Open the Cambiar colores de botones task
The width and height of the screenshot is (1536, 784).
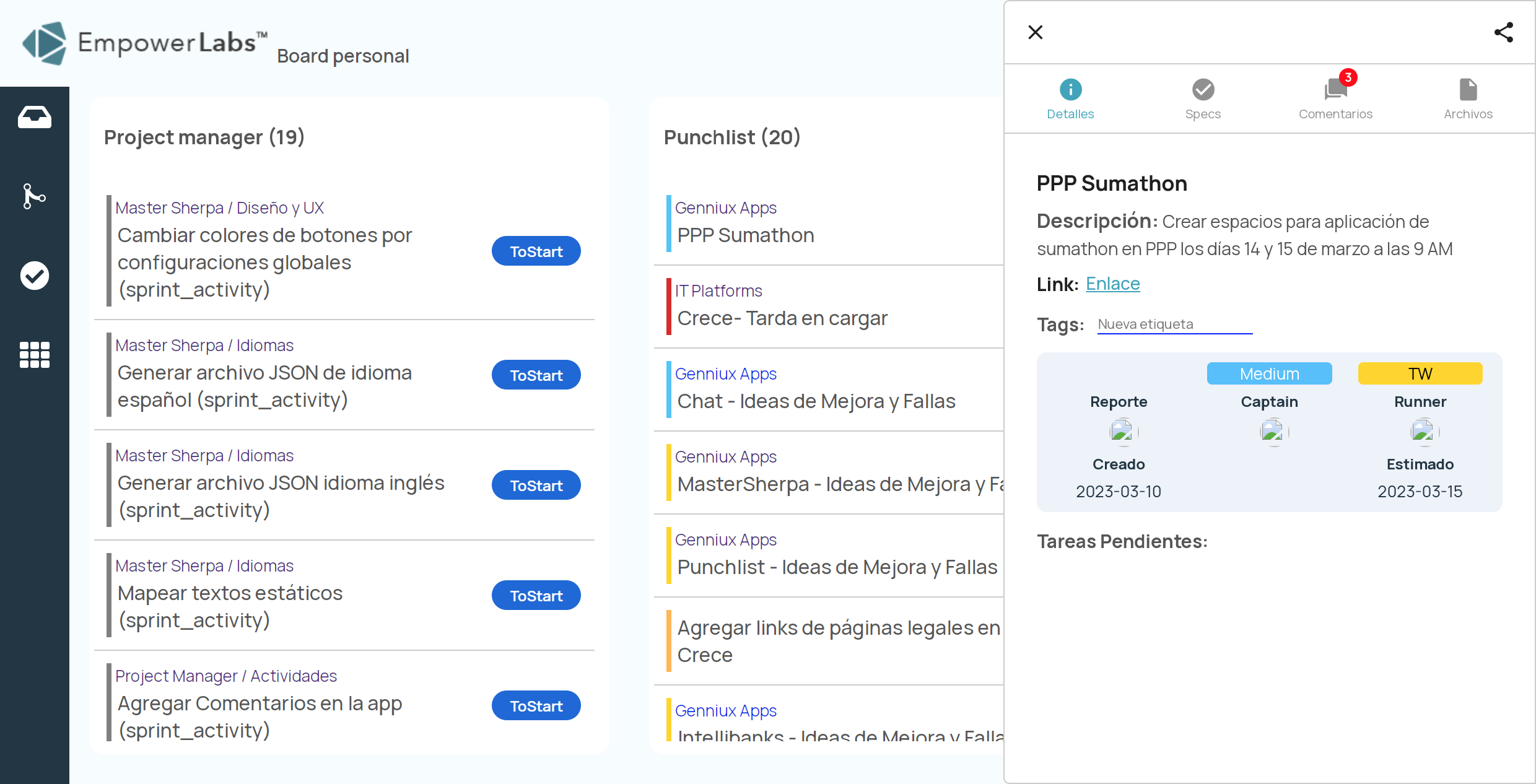tap(265, 263)
